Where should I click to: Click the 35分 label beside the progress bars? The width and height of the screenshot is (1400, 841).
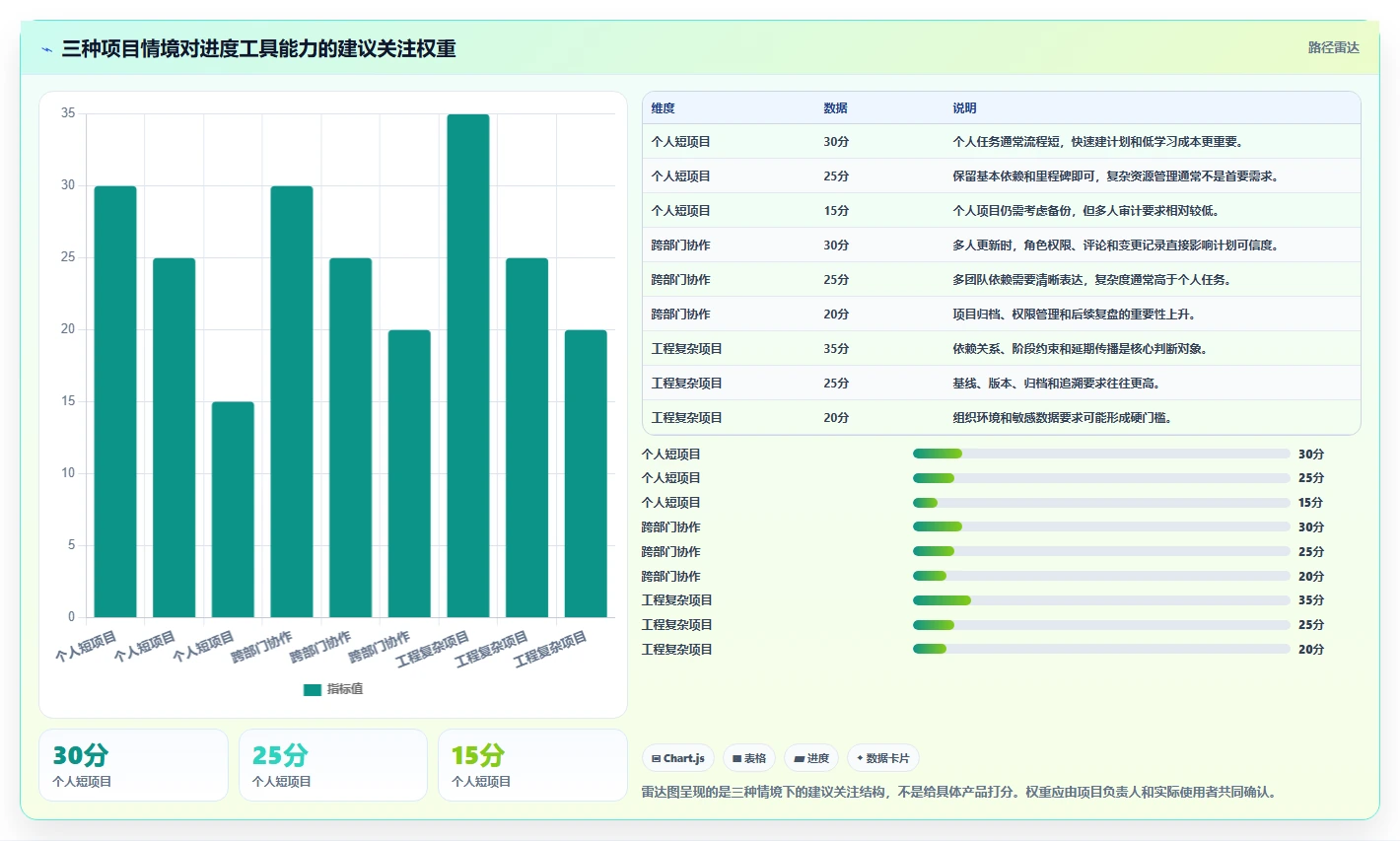(x=1311, y=600)
